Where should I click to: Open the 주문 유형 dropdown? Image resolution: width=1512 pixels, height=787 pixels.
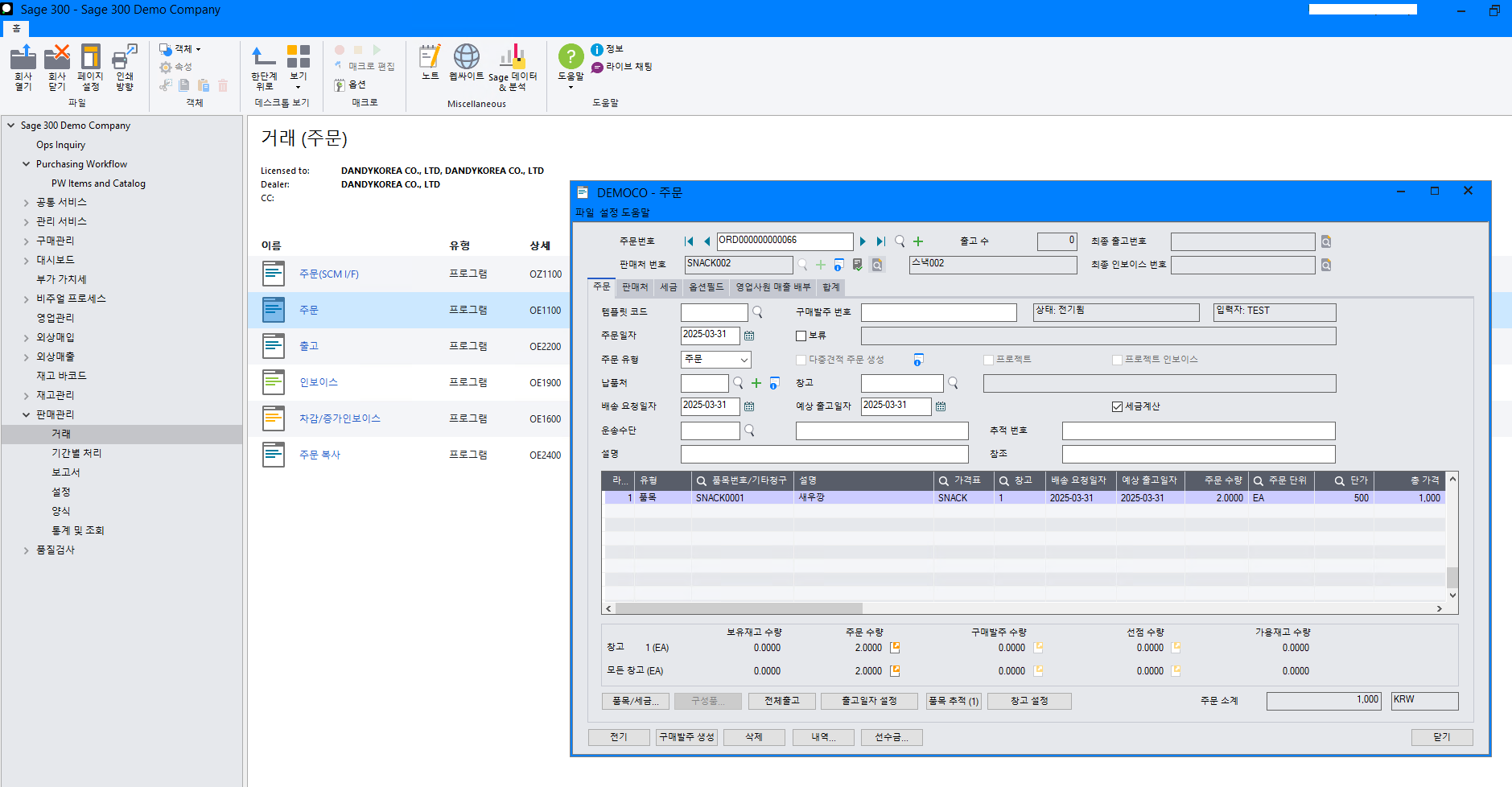(x=744, y=360)
